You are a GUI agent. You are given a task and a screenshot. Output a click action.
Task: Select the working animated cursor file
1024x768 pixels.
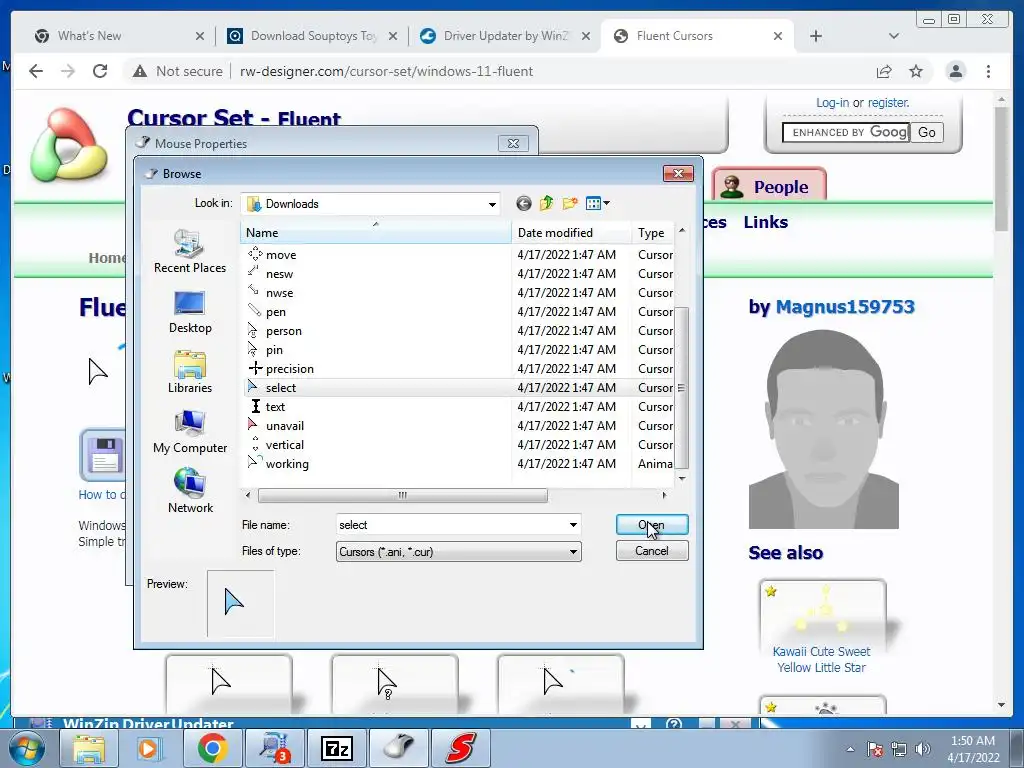pyautogui.click(x=287, y=464)
